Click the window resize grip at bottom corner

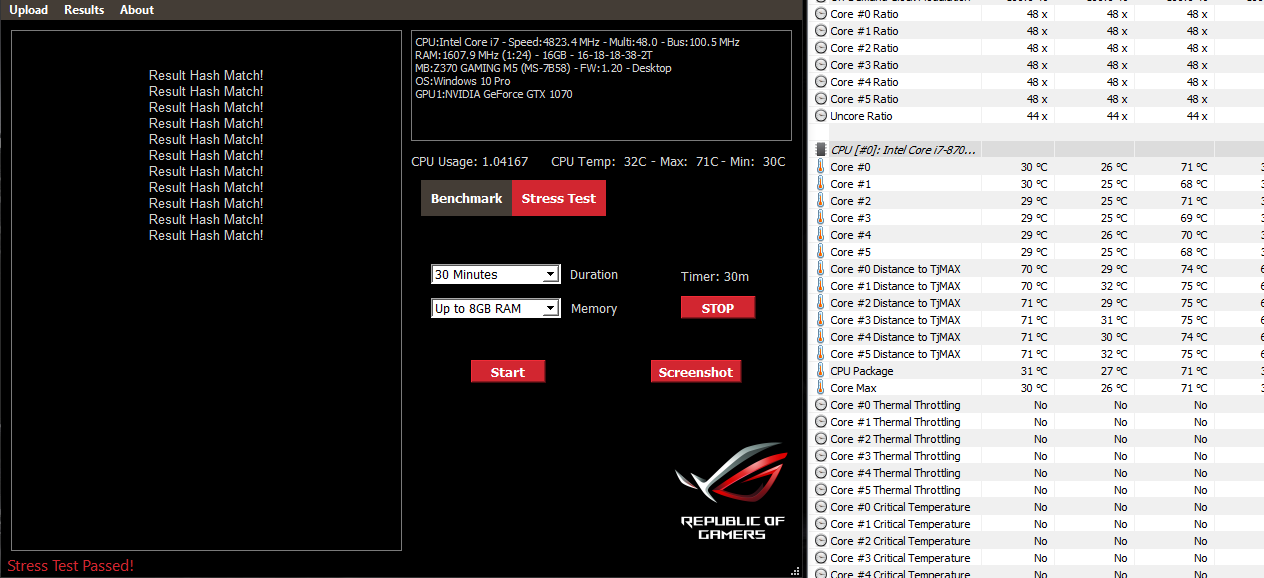797,571
